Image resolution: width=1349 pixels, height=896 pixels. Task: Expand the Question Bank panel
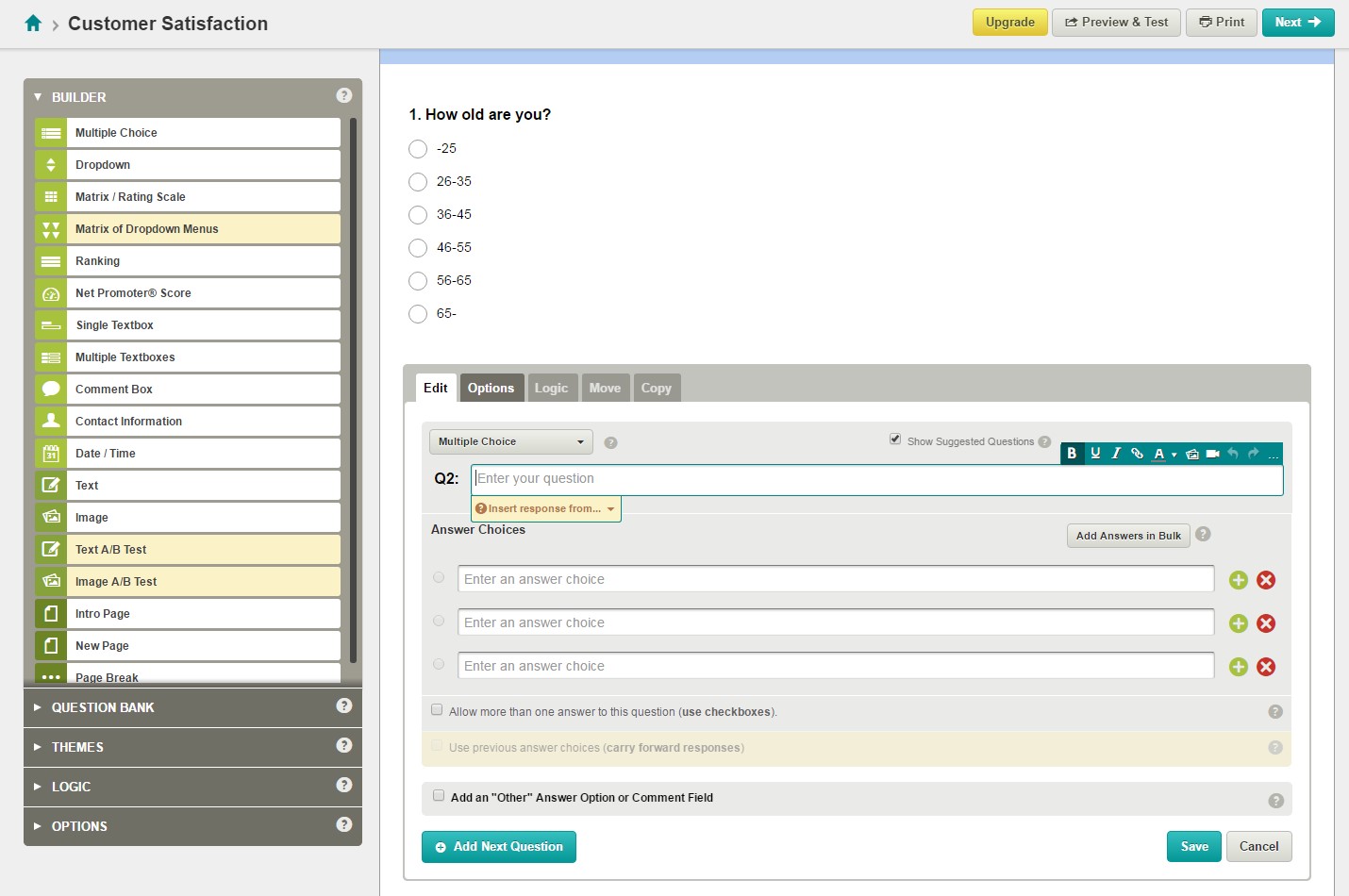pos(103,707)
